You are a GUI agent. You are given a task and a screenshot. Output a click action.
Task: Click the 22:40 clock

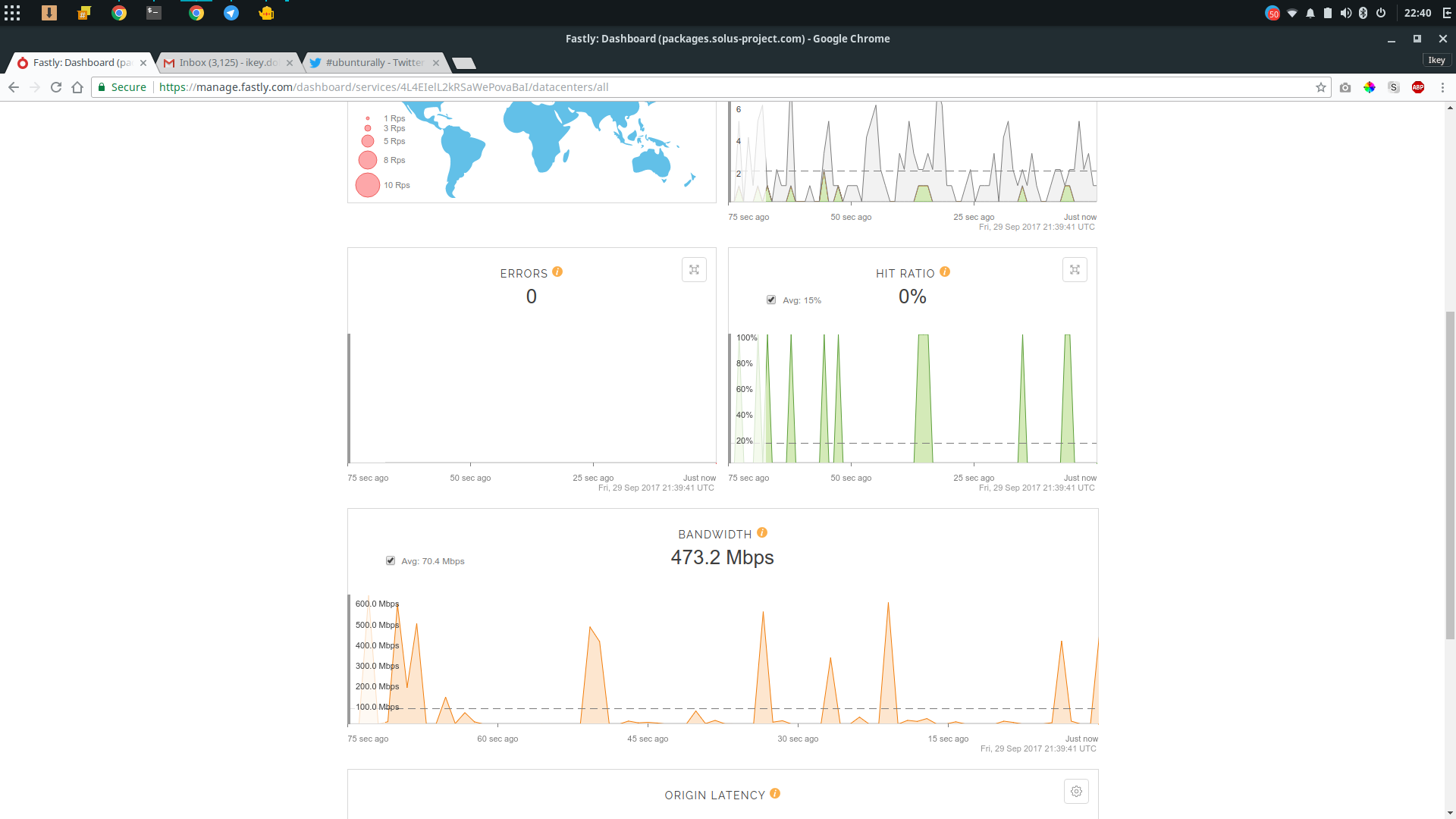coord(1417,13)
